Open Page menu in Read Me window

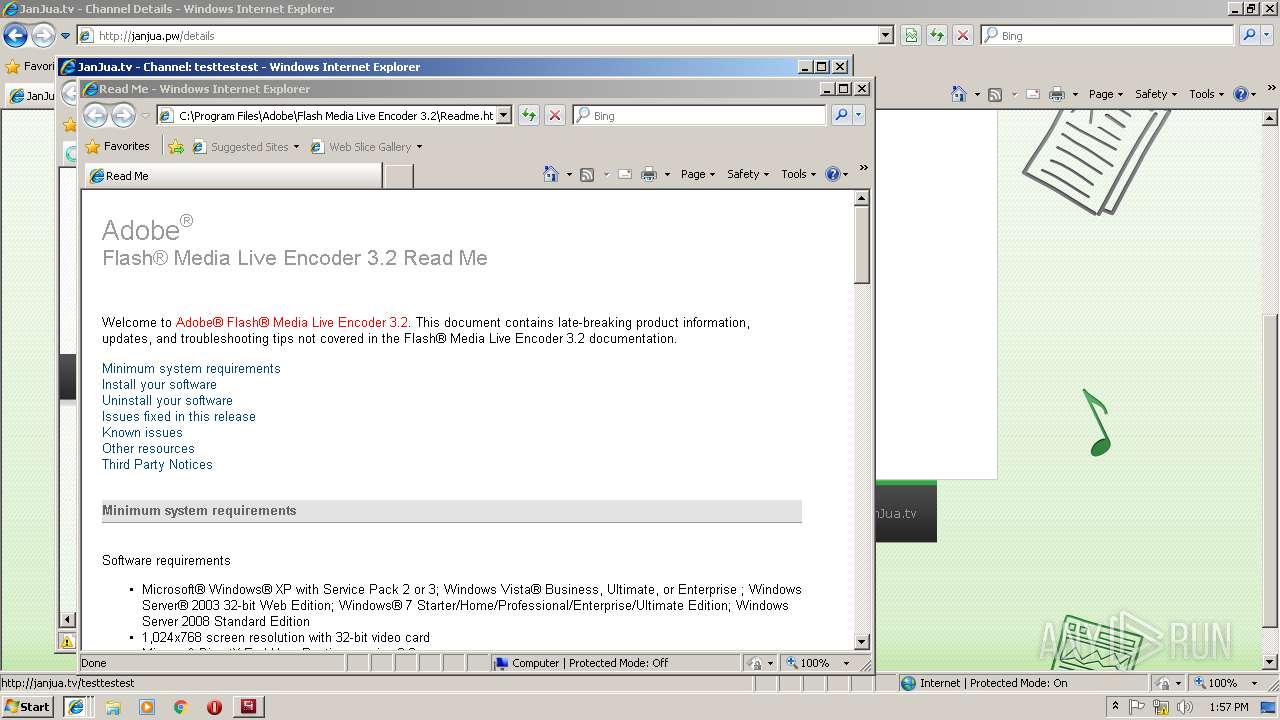click(698, 174)
